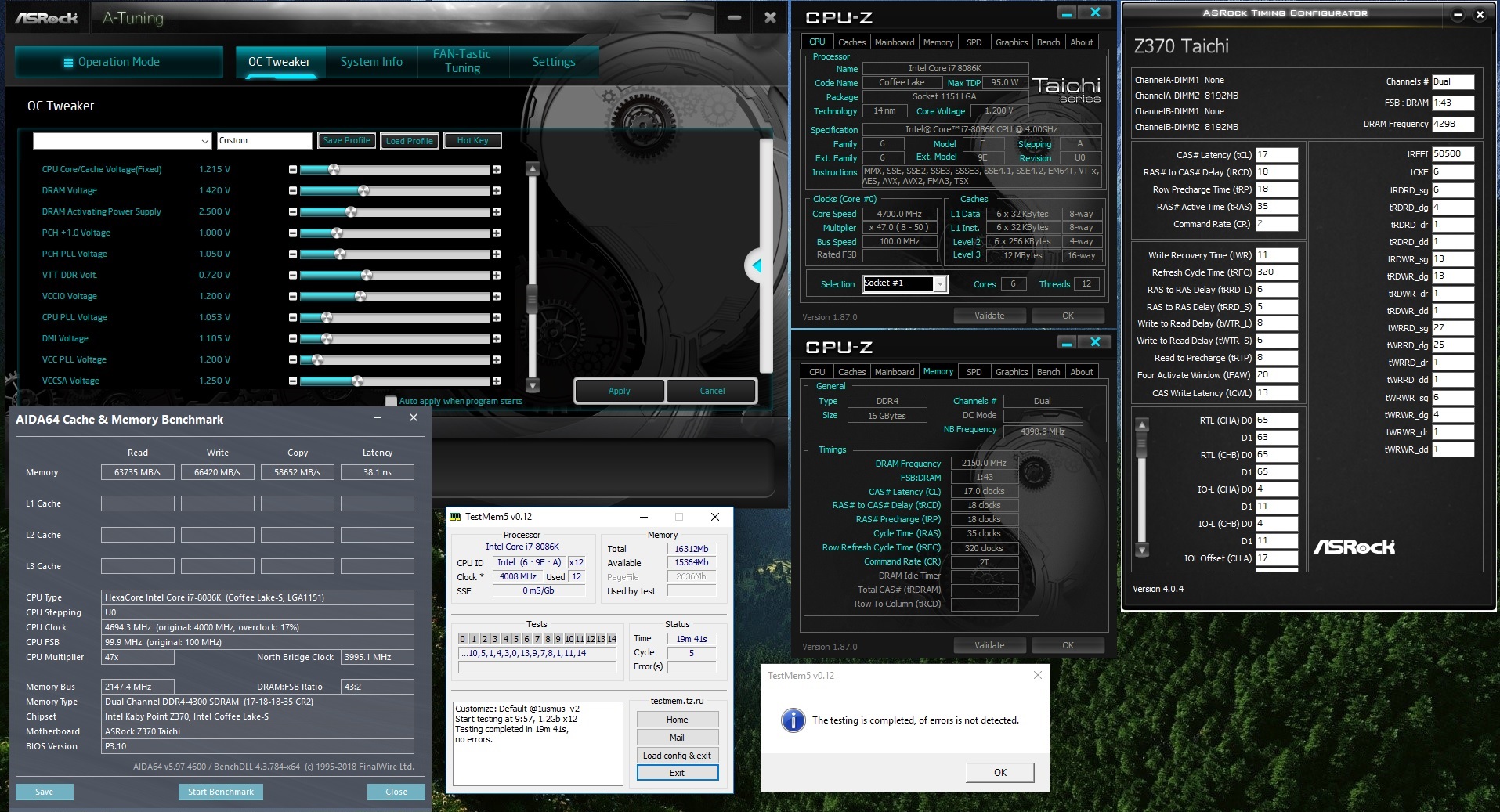Image resolution: width=1500 pixels, height=812 pixels.
Task: Save the AIDA64 benchmark results
Action: tap(45, 792)
